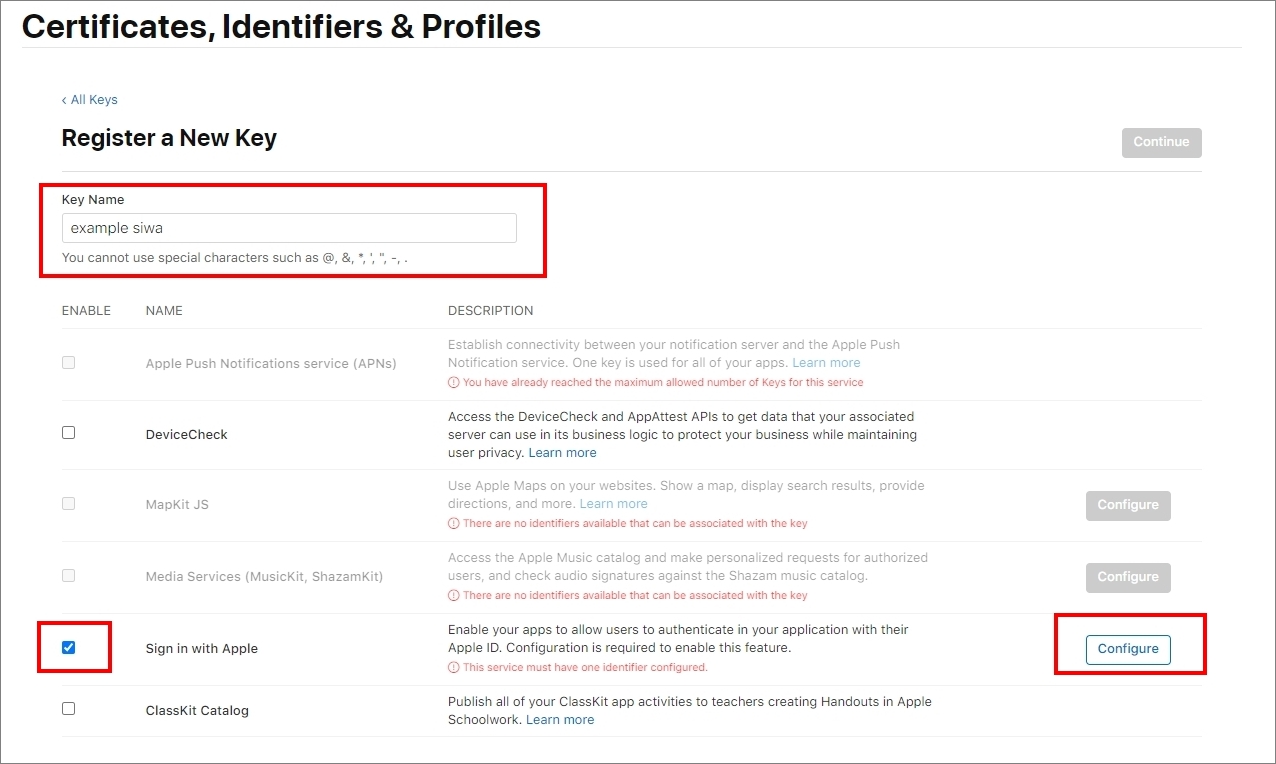Focus the Key Name input field

289,228
